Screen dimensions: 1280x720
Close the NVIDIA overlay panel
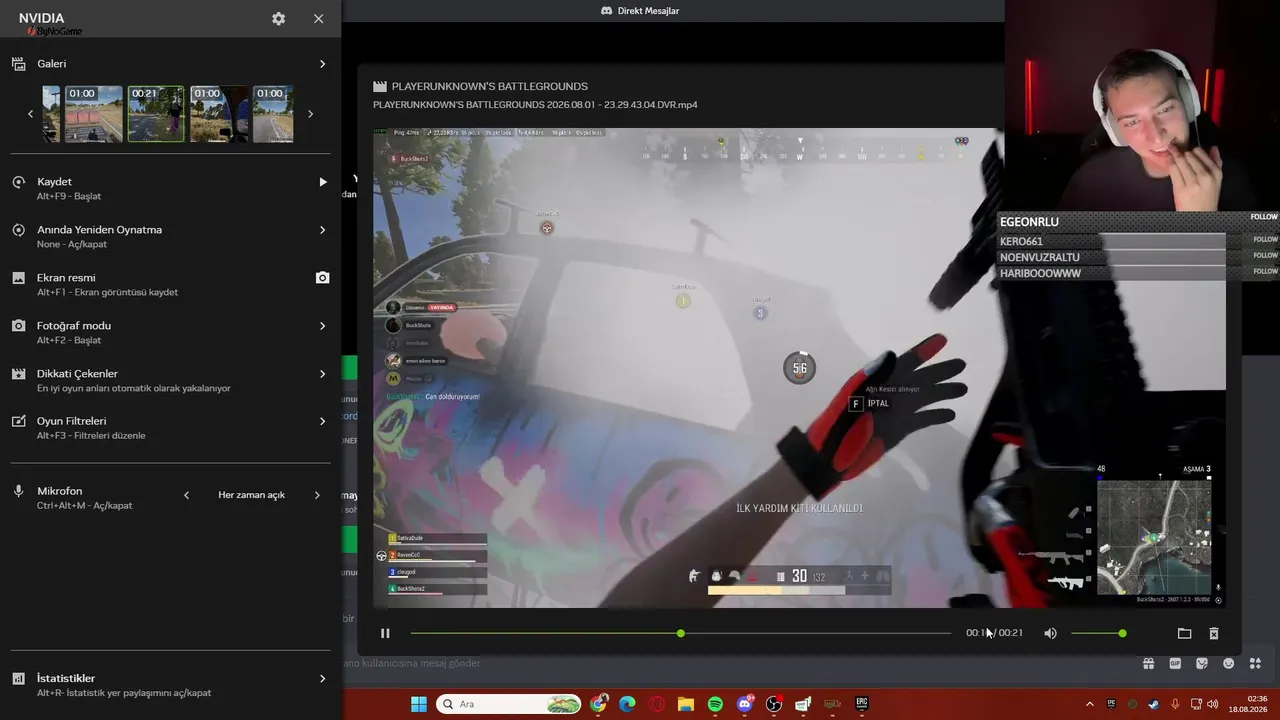pyautogui.click(x=318, y=19)
